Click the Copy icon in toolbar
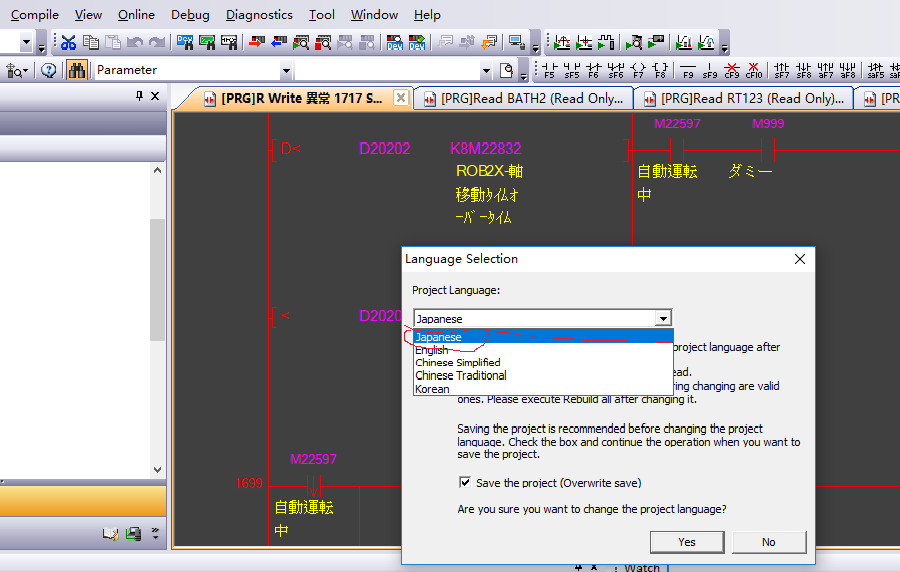Image resolution: width=900 pixels, height=572 pixels. click(x=90, y=42)
